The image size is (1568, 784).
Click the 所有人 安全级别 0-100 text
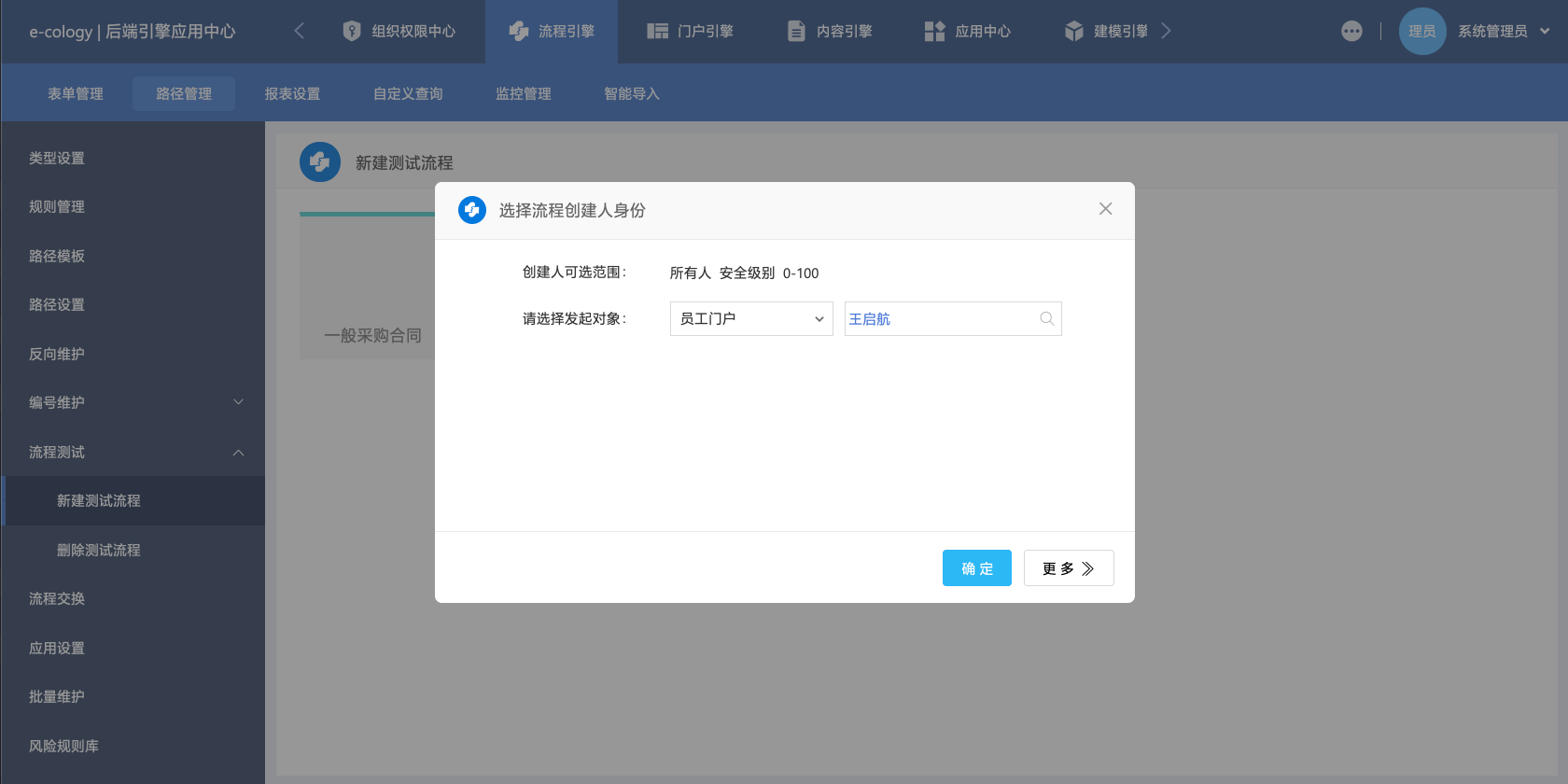pyautogui.click(x=744, y=273)
